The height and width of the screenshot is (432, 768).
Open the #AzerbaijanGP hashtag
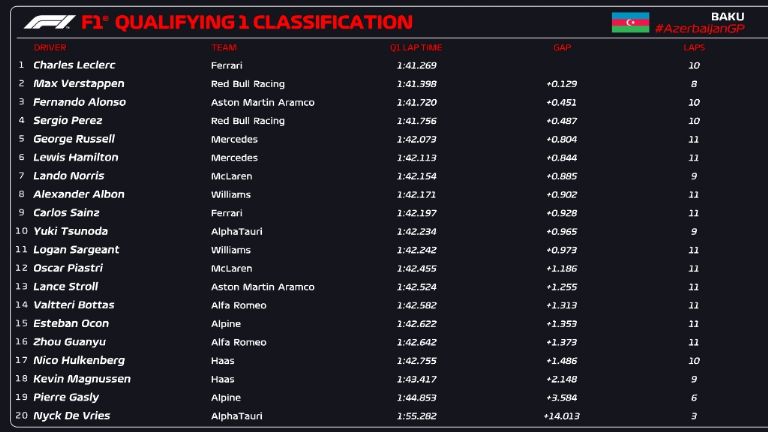click(700, 29)
